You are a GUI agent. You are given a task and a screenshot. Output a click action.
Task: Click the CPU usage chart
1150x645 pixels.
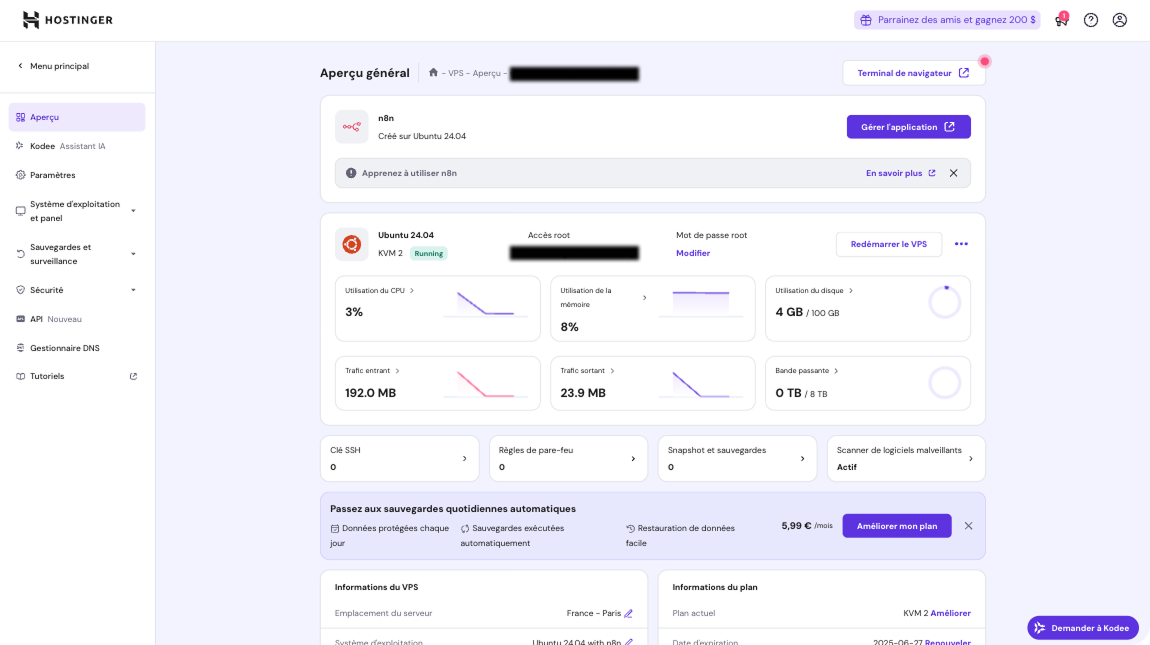coord(486,304)
